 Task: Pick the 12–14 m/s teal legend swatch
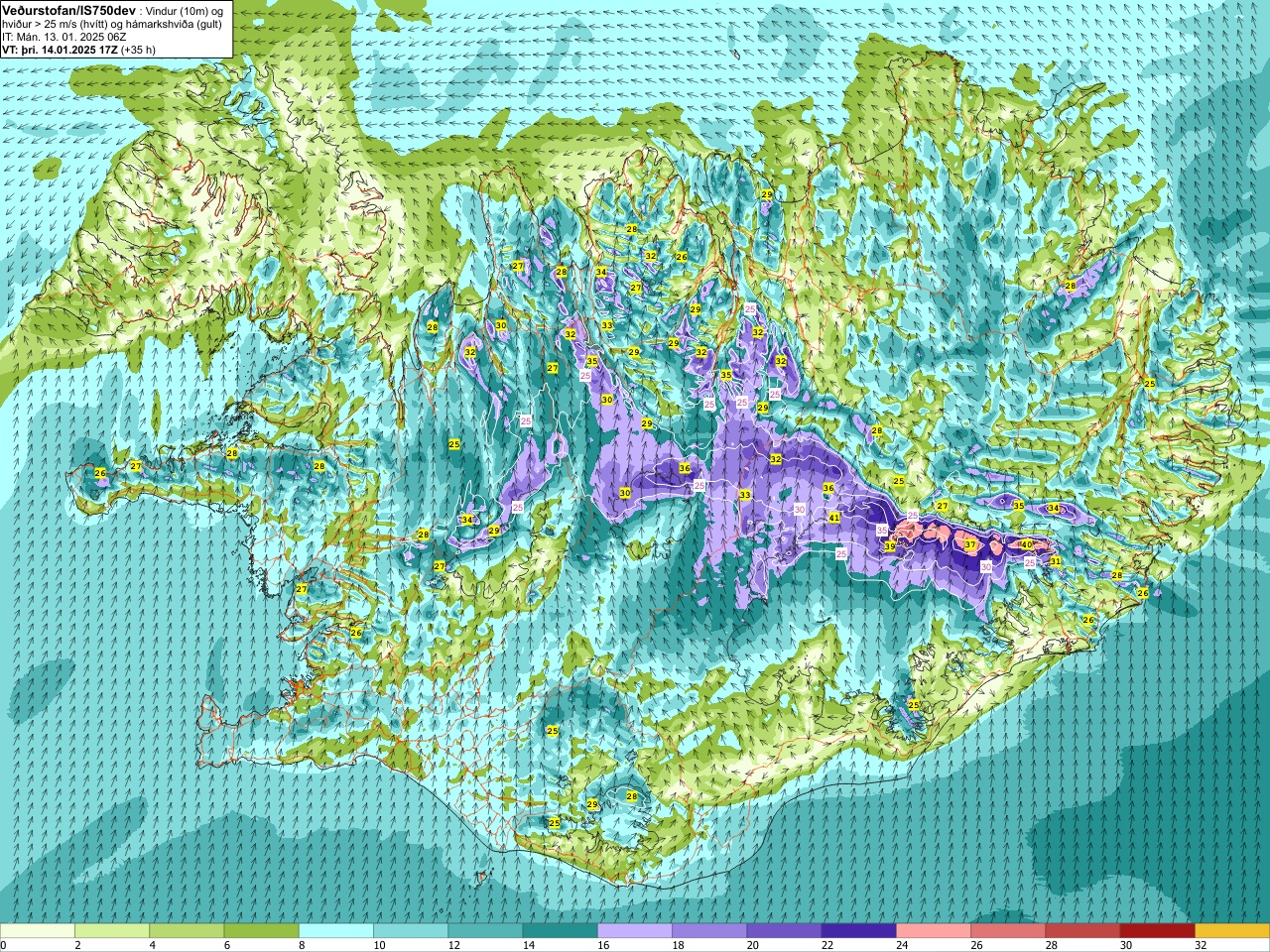point(485,931)
